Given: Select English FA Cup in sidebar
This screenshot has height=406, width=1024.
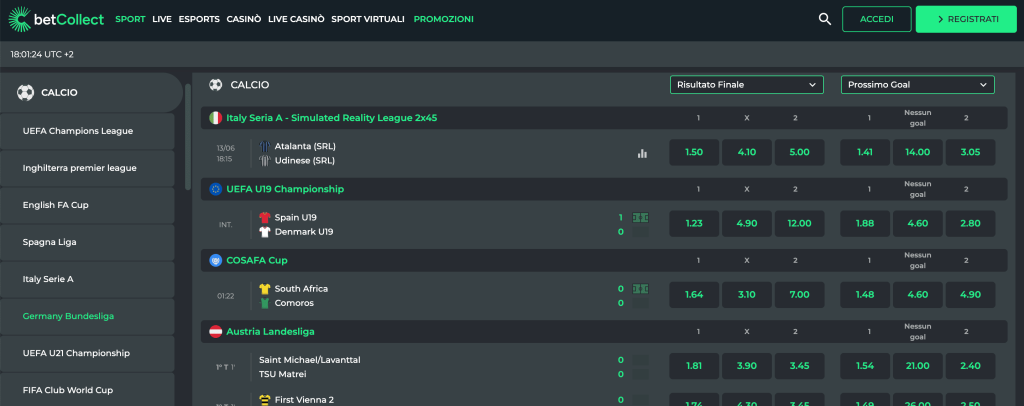Looking at the screenshot, I should [88, 205].
